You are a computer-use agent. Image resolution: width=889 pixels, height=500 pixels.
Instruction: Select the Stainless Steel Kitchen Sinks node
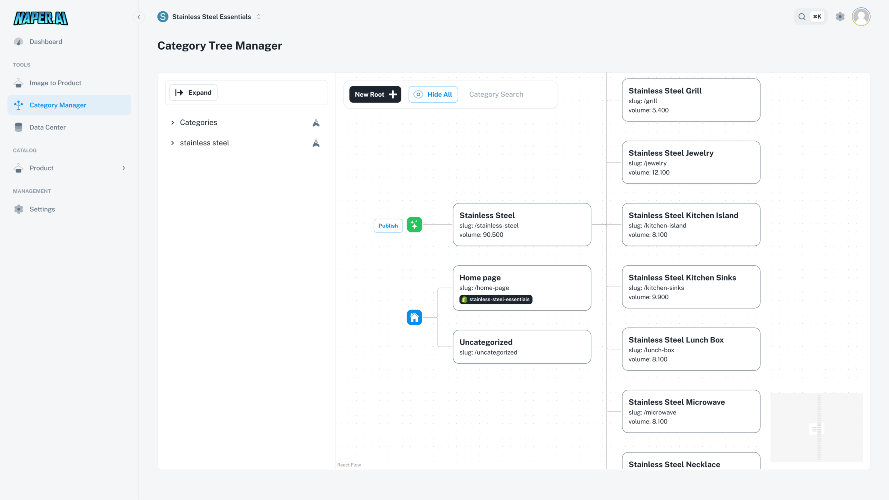[691, 287]
